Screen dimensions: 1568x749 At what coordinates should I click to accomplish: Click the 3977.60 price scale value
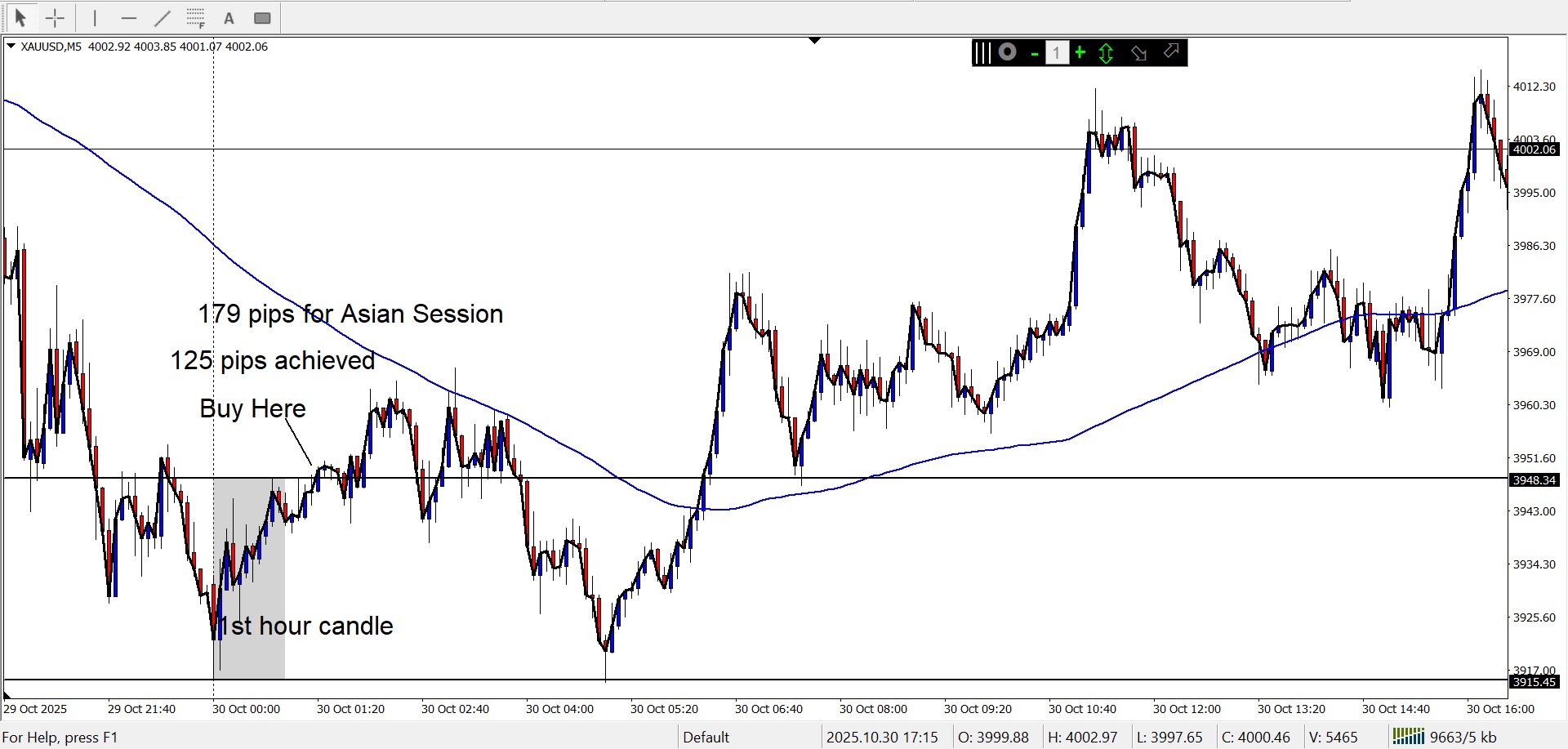[x=1535, y=299]
